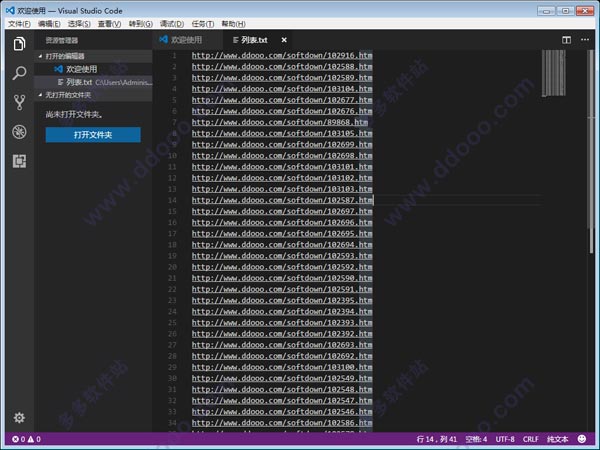The image size is (600, 450).
Task: Open the 转到(G) menu
Action: pos(140,24)
